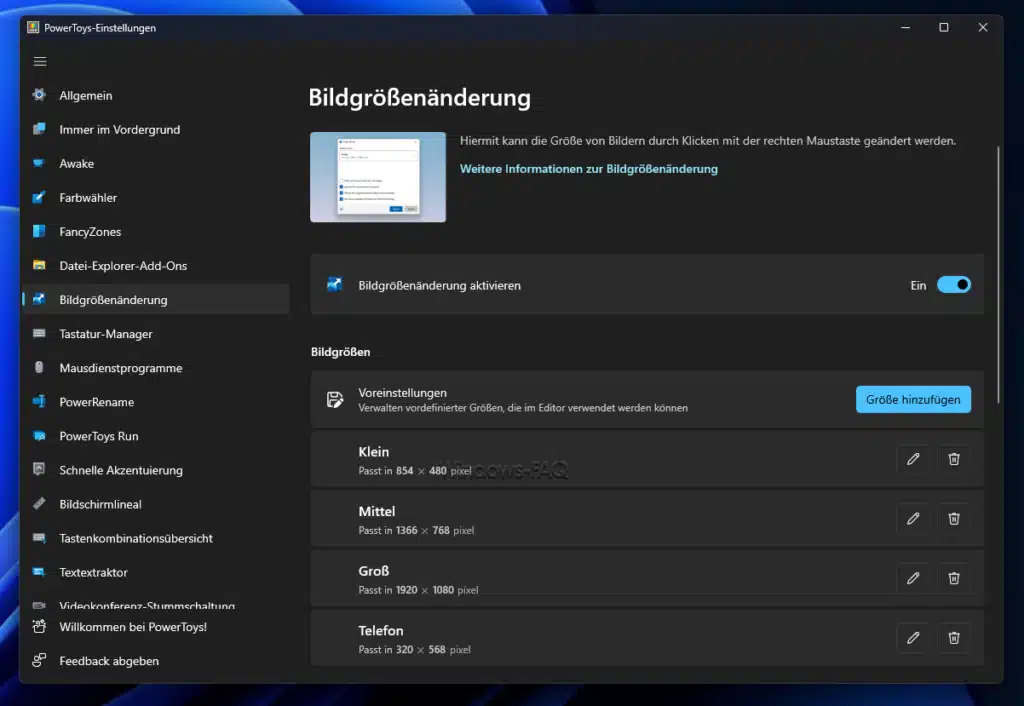Click the Schnelle Akzentuierung icon
The width and height of the screenshot is (1024, 706).
click(x=39, y=469)
